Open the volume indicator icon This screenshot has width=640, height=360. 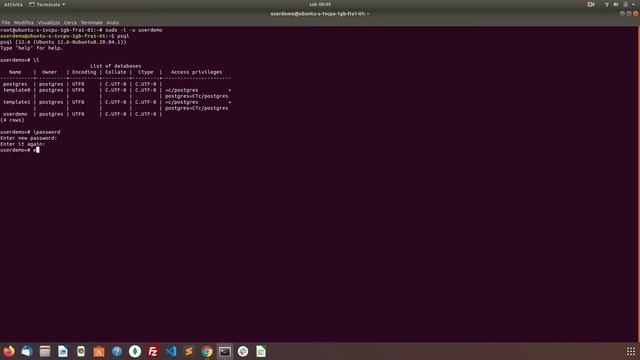616,4
